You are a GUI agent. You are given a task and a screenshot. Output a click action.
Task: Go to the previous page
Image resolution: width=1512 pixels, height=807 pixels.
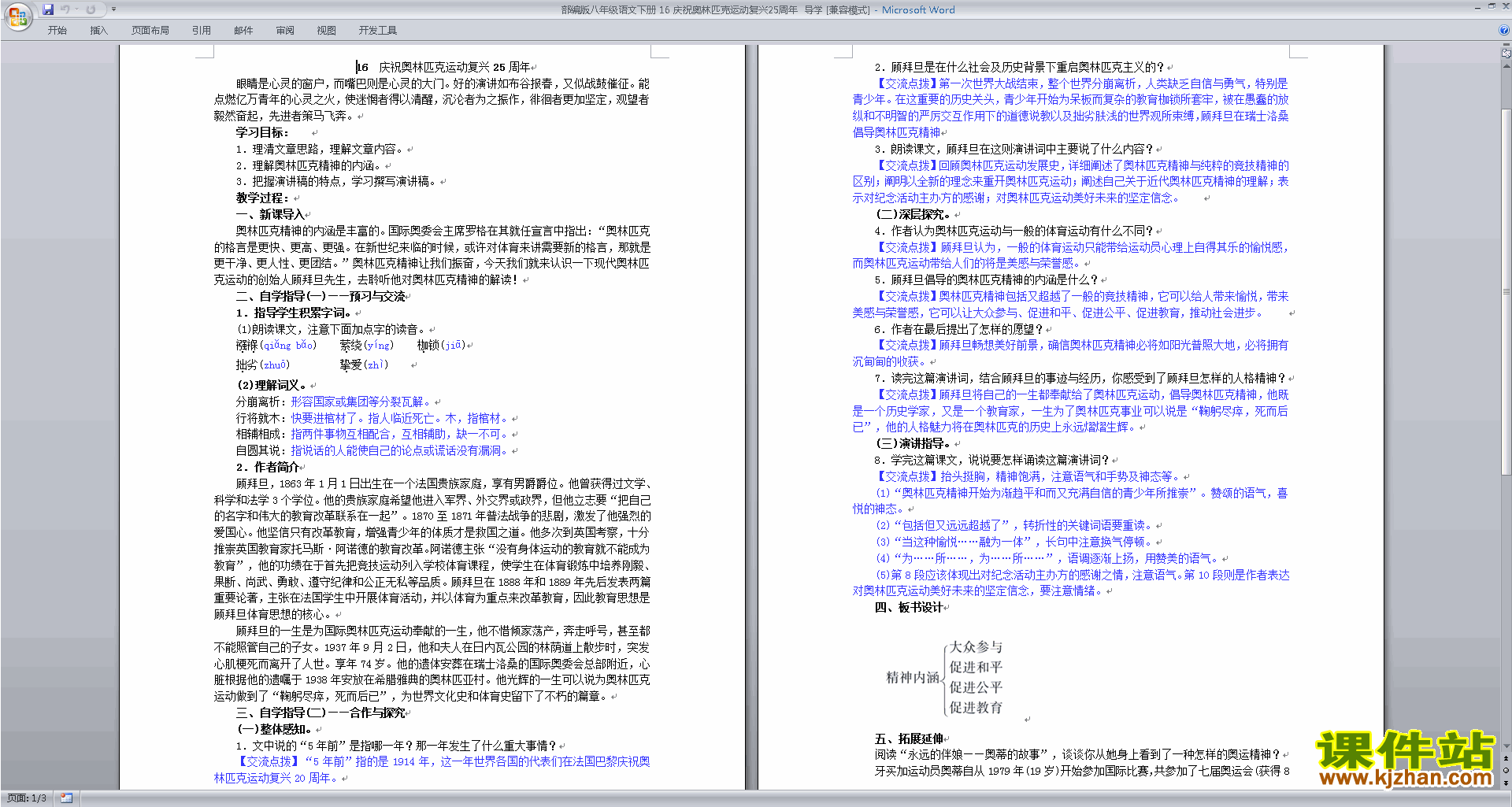pos(1506,757)
